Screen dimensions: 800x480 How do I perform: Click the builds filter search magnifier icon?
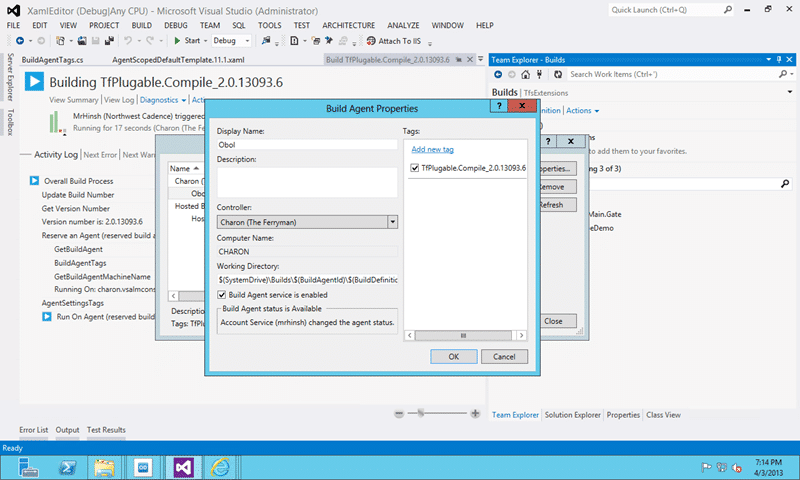pyautogui.click(x=785, y=184)
